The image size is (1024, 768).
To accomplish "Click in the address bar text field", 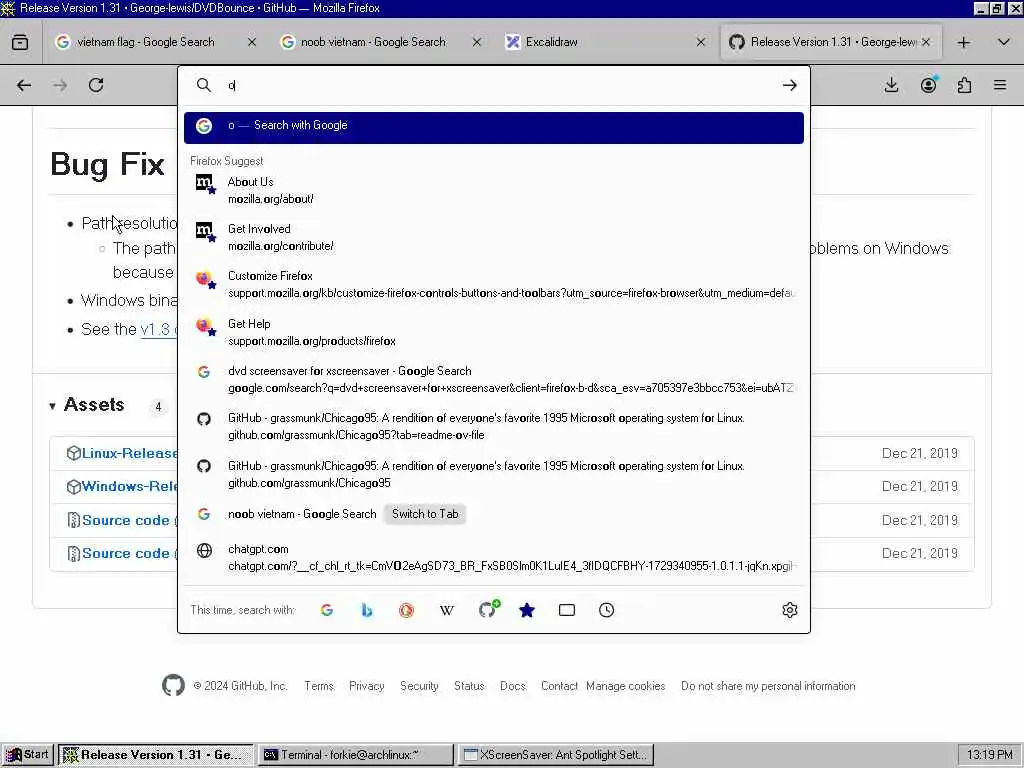I will click(x=496, y=85).
